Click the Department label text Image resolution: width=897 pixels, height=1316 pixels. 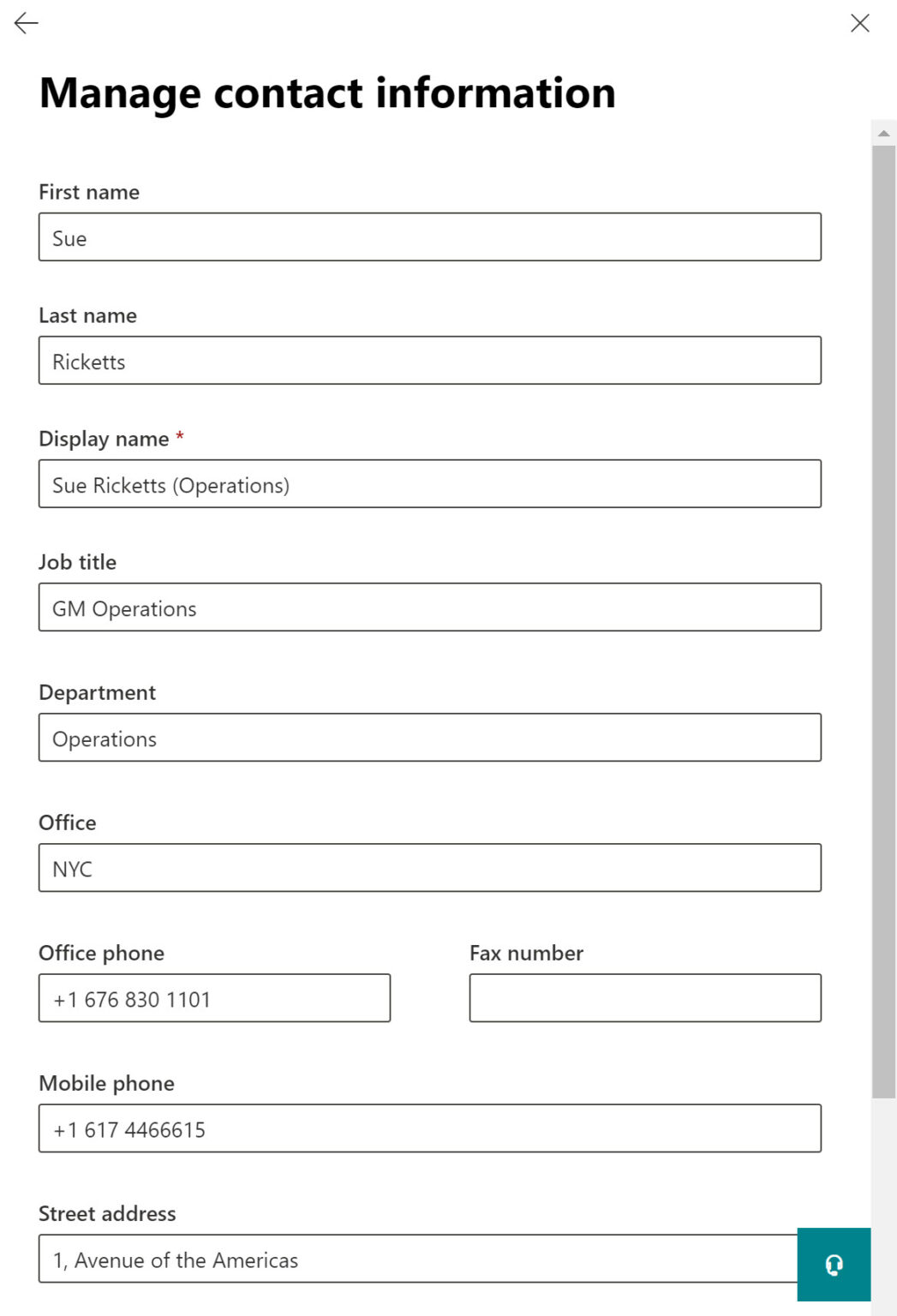[97, 692]
